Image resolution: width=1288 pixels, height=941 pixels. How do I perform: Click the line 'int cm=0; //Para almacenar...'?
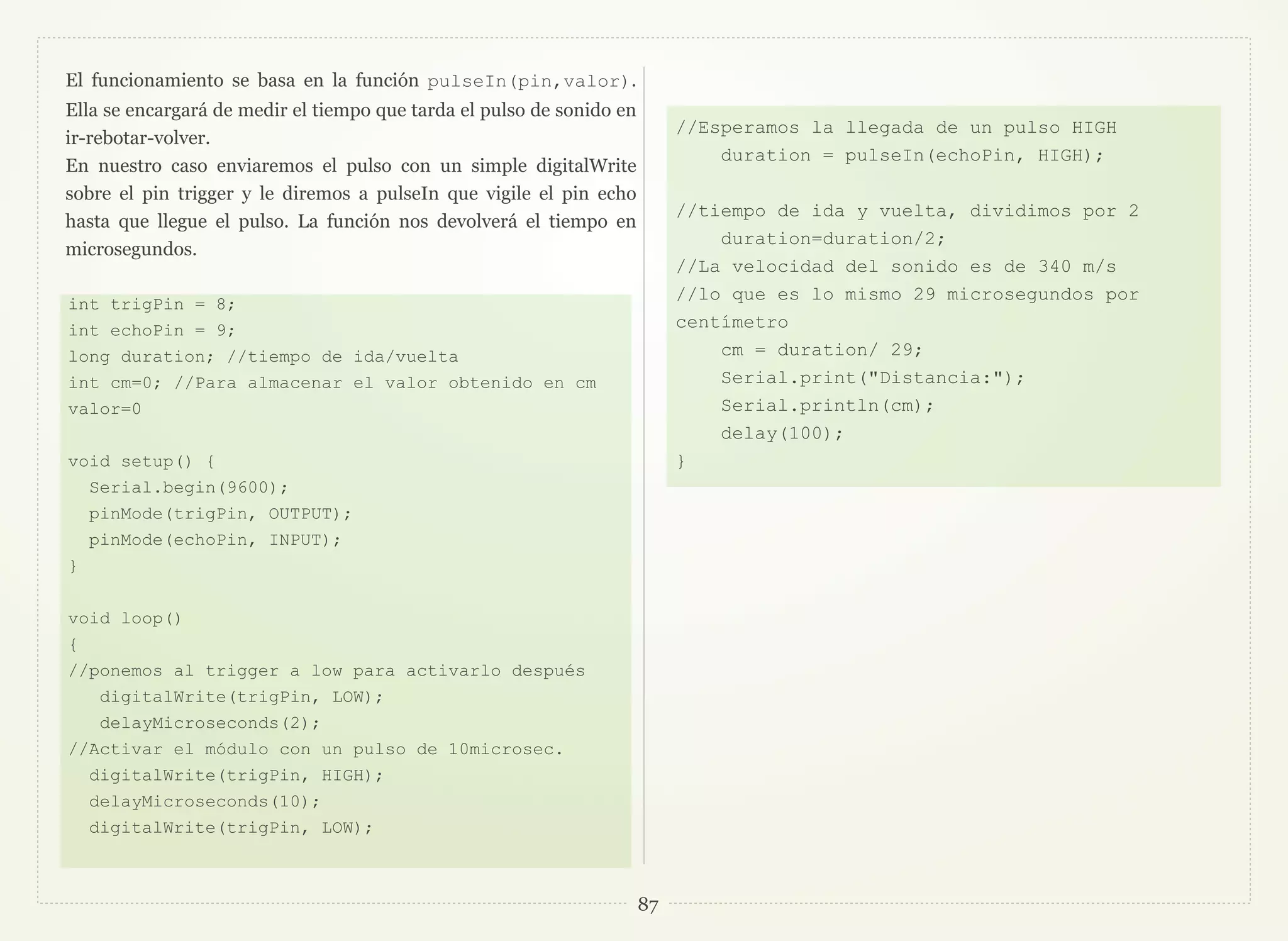click(332, 383)
